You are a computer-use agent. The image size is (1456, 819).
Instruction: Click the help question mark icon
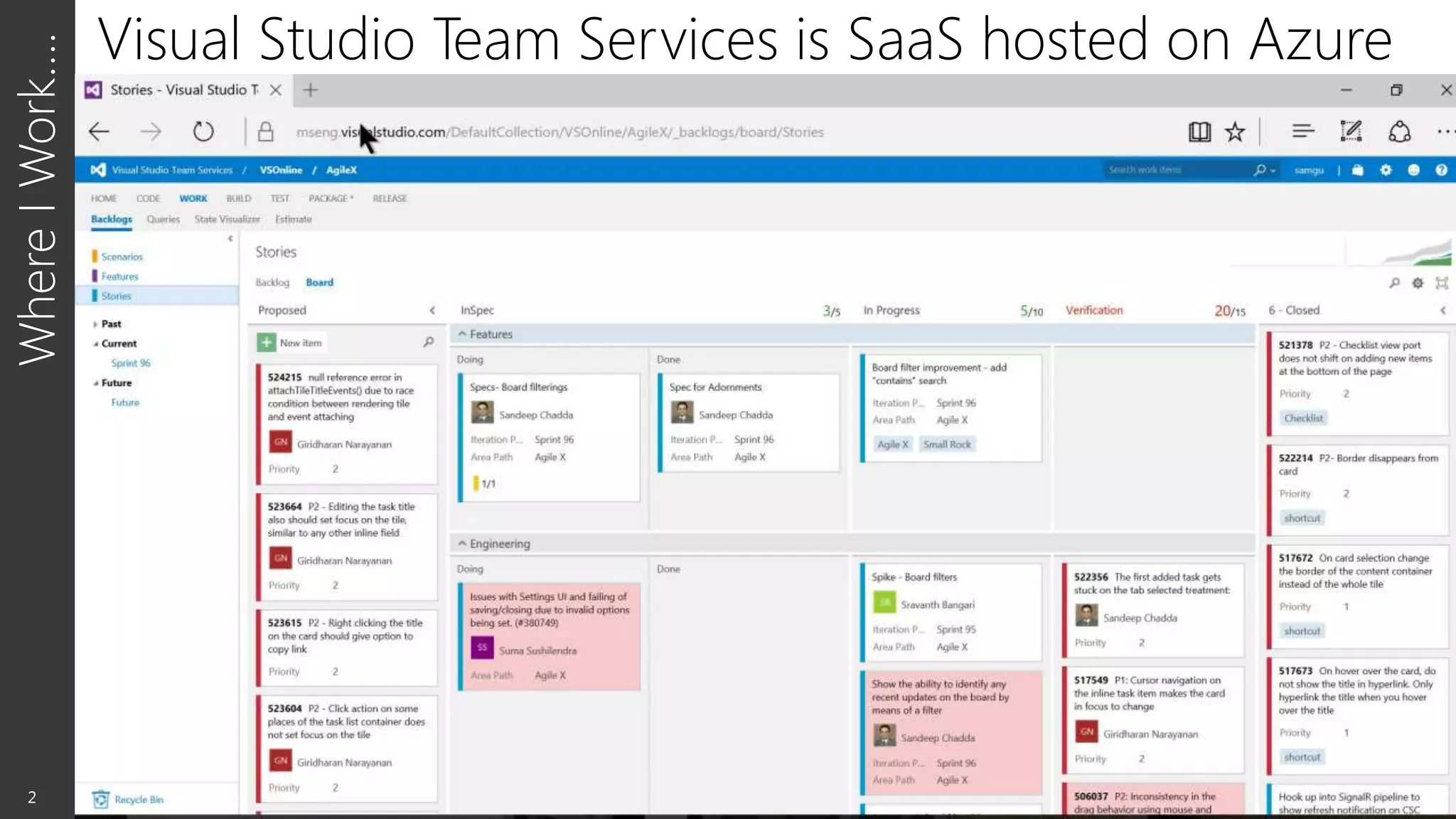(x=1441, y=170)
